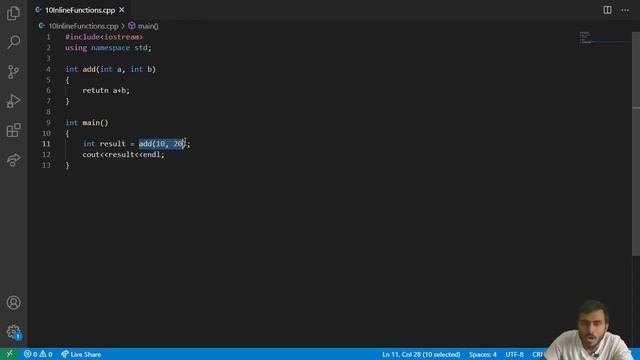Click line number 4 in gutter
Viewport: 640px width, 360px height.
pyautogui.click(x=48, y=69)
